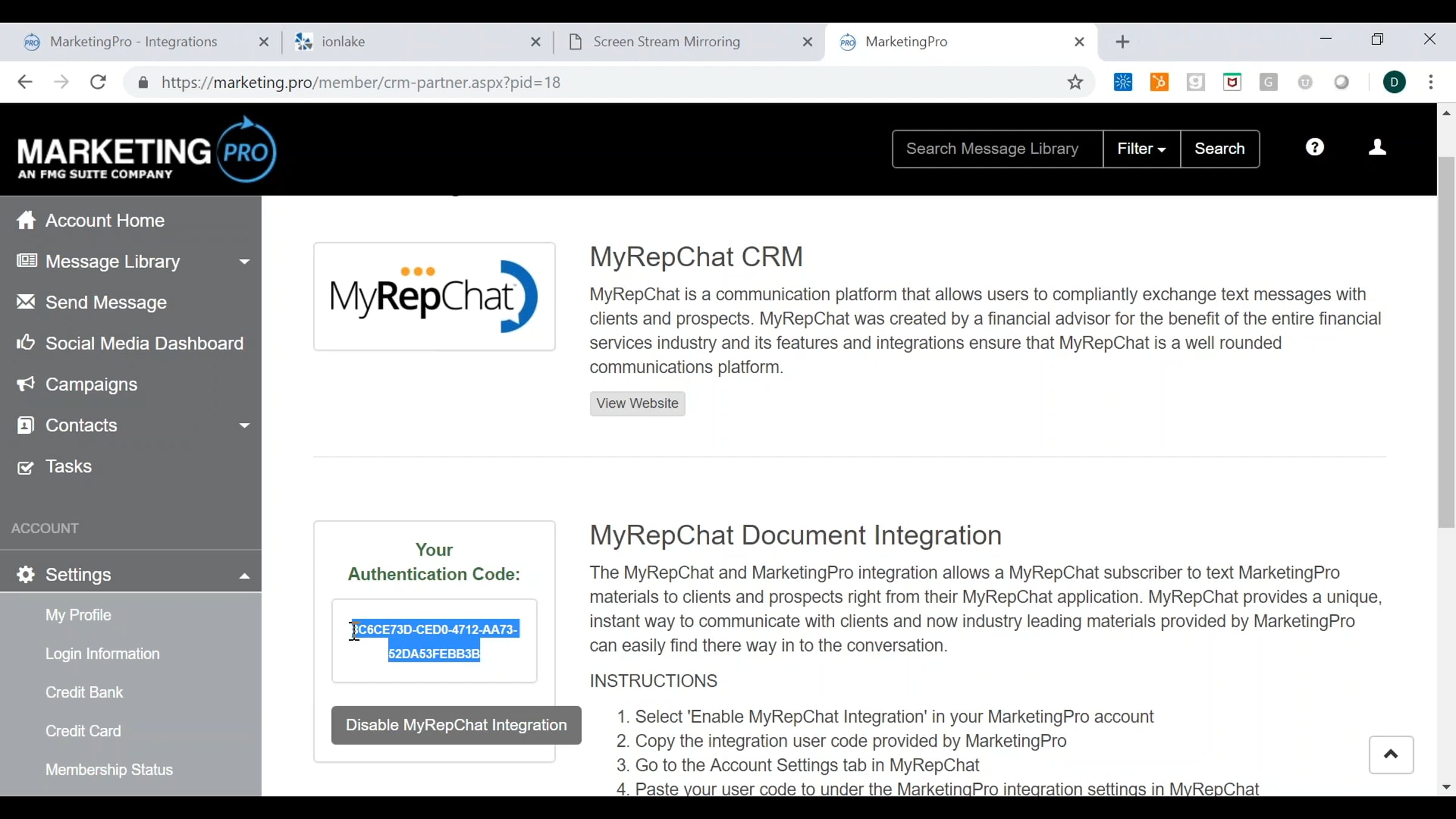Click the scrollbar down arrow
1456x819 pixels.
tap(1446, 787)
